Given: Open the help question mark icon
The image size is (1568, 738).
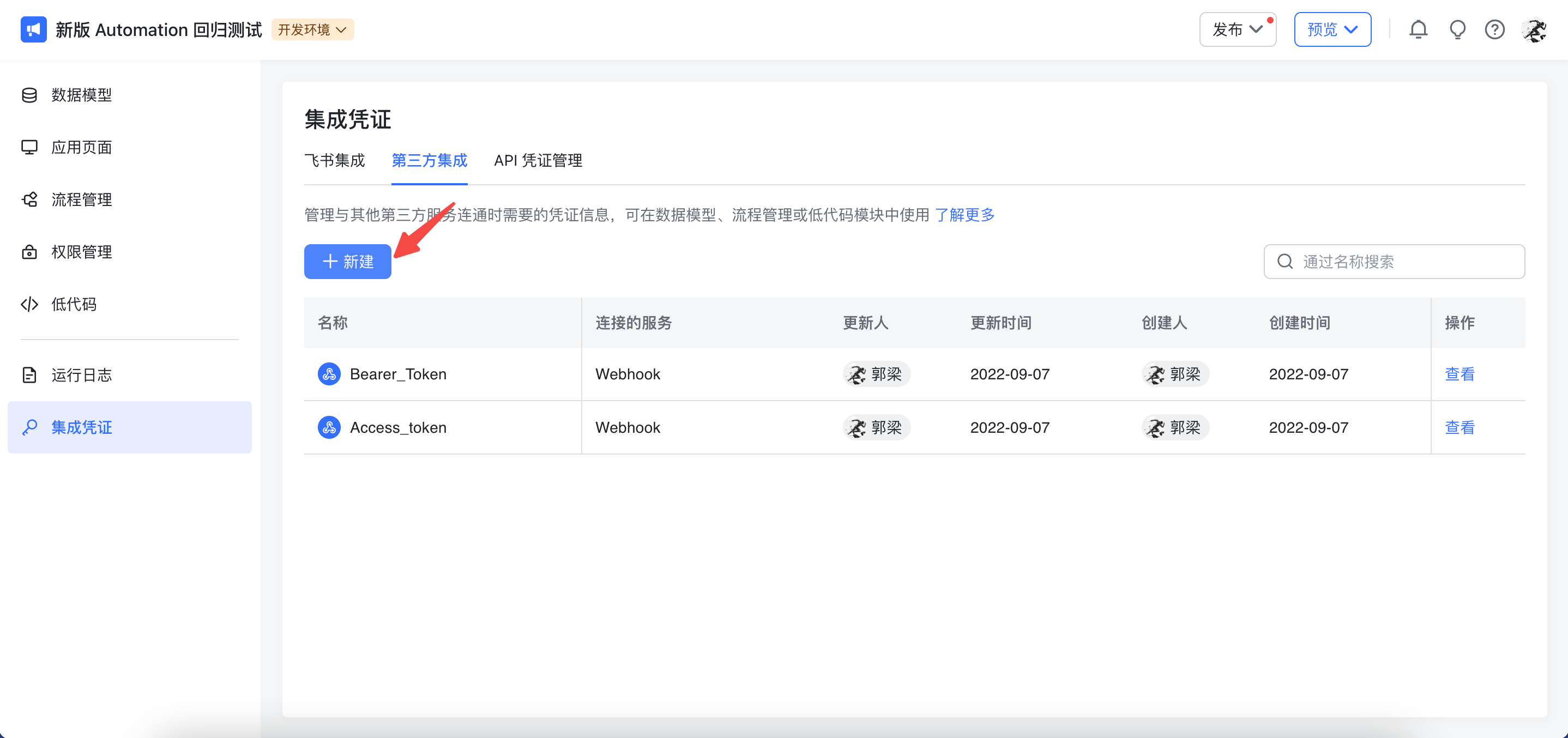Looking at the screenshot, I should click(1495, 29).
